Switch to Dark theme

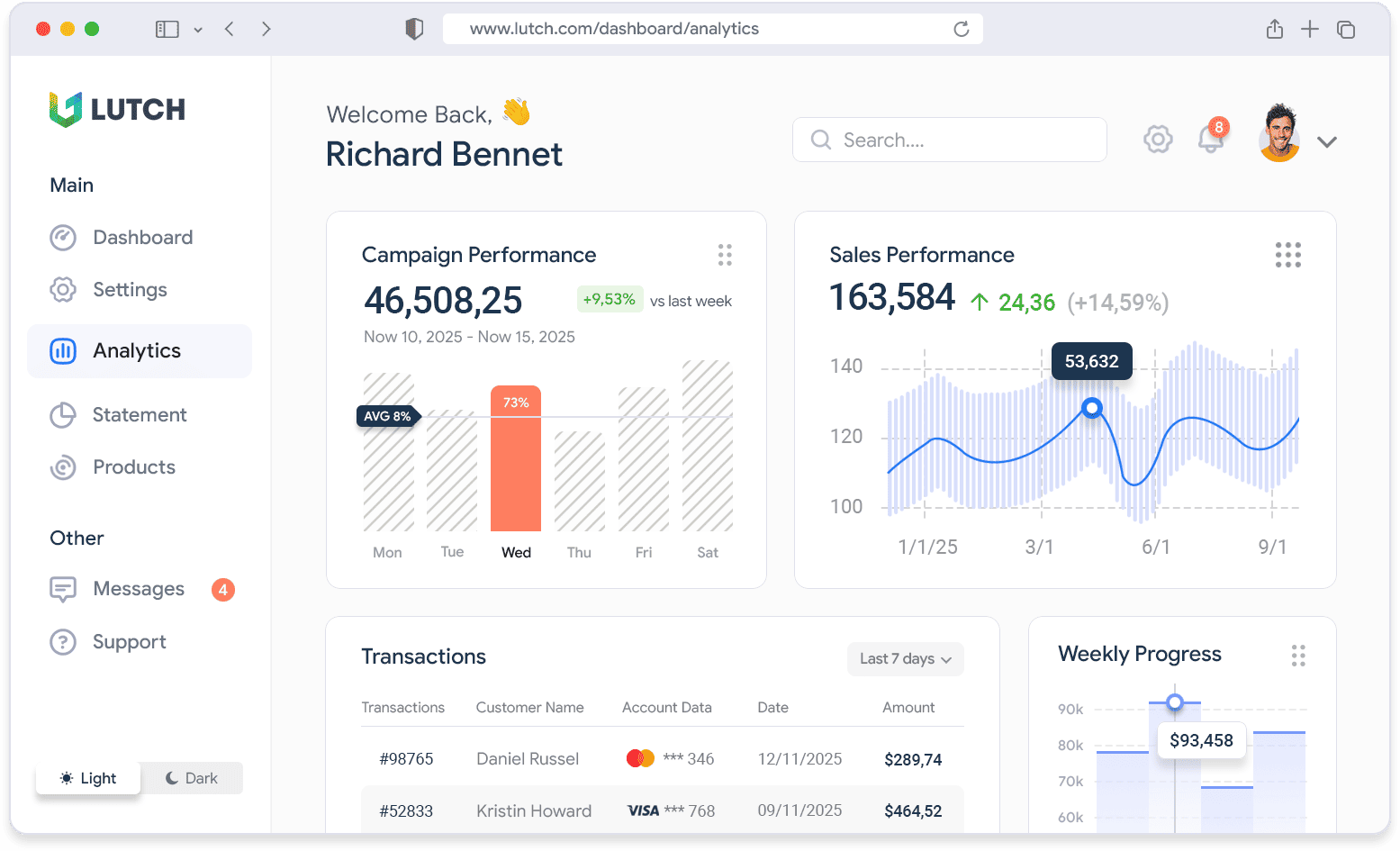coord(192,778)
